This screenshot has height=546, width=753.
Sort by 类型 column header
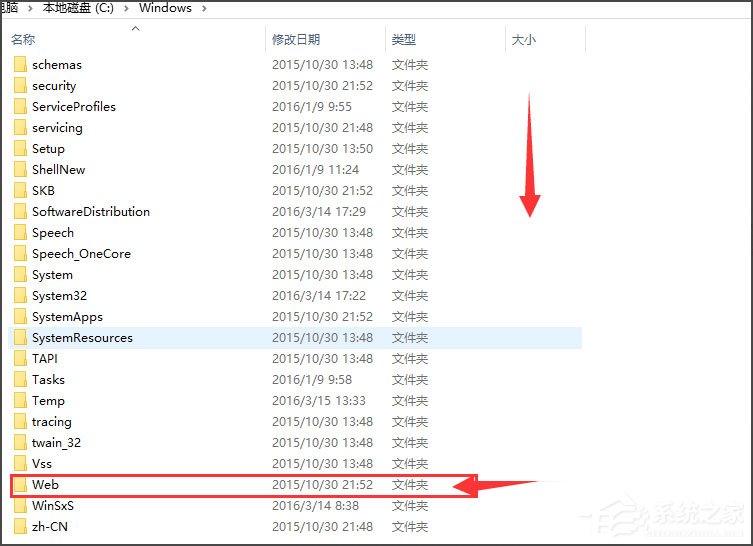[x=404, y=40]
